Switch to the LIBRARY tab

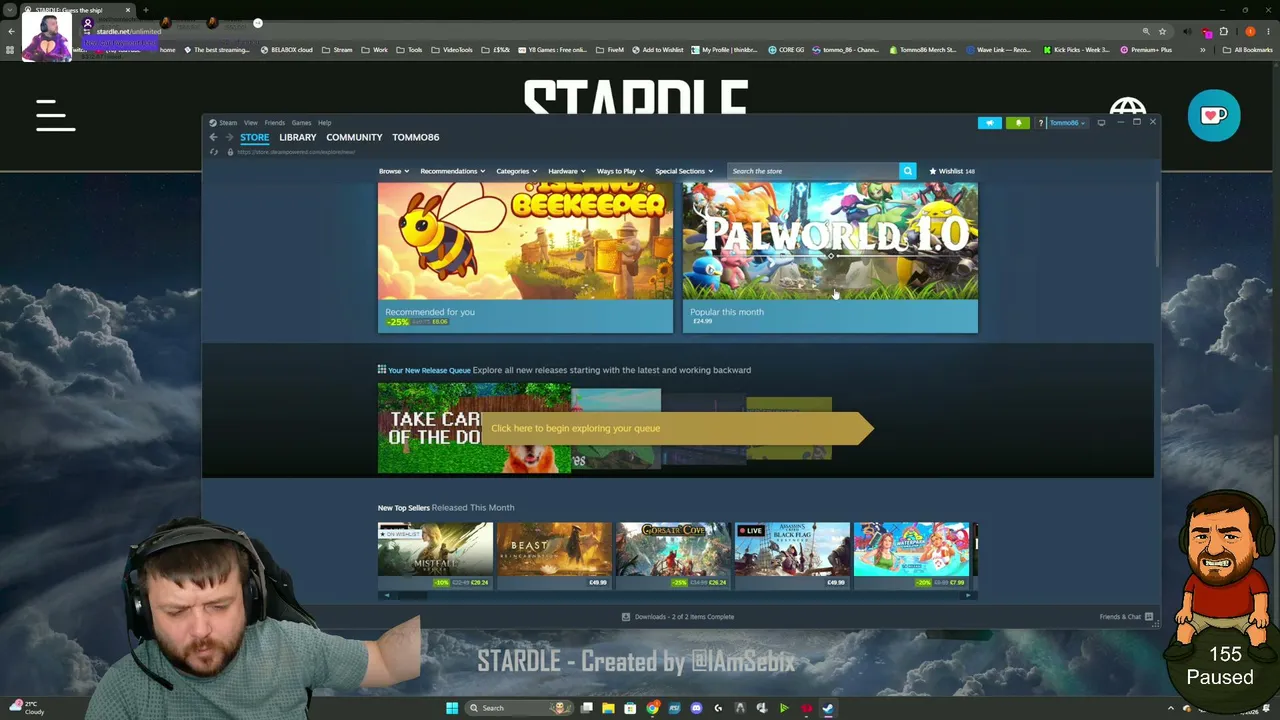click(x=298, y=137)
